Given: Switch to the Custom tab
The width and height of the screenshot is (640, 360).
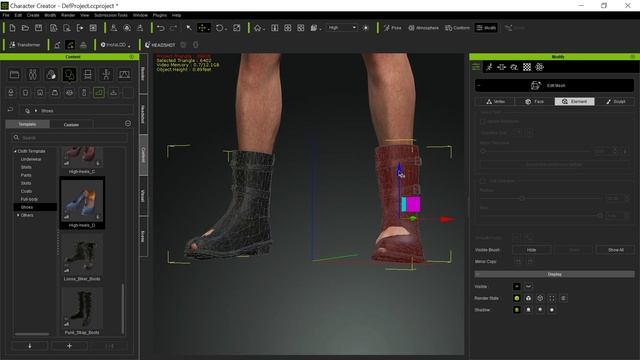Looking at the screenshot, I should pos(71,124).
